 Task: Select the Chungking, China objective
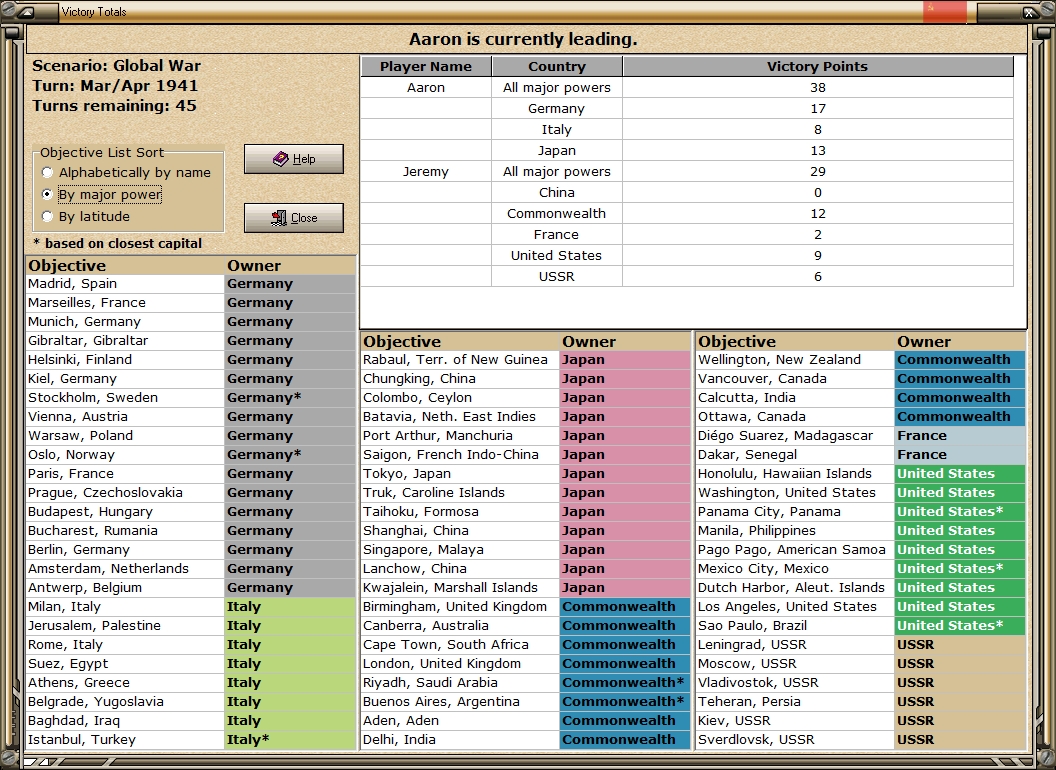pyautogui.click(x=461, y=379)
